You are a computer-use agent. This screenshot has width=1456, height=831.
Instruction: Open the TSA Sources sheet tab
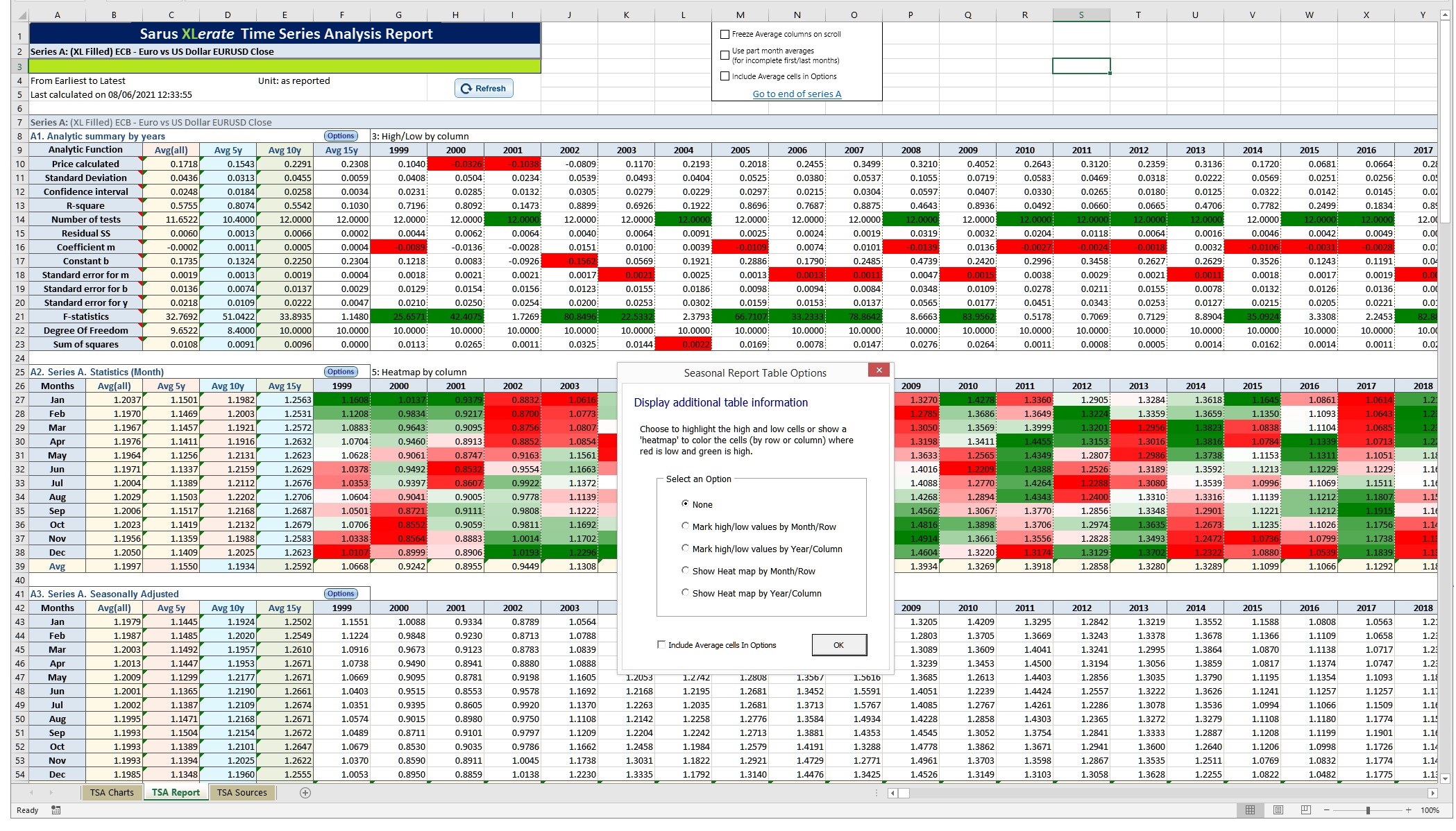242,793
